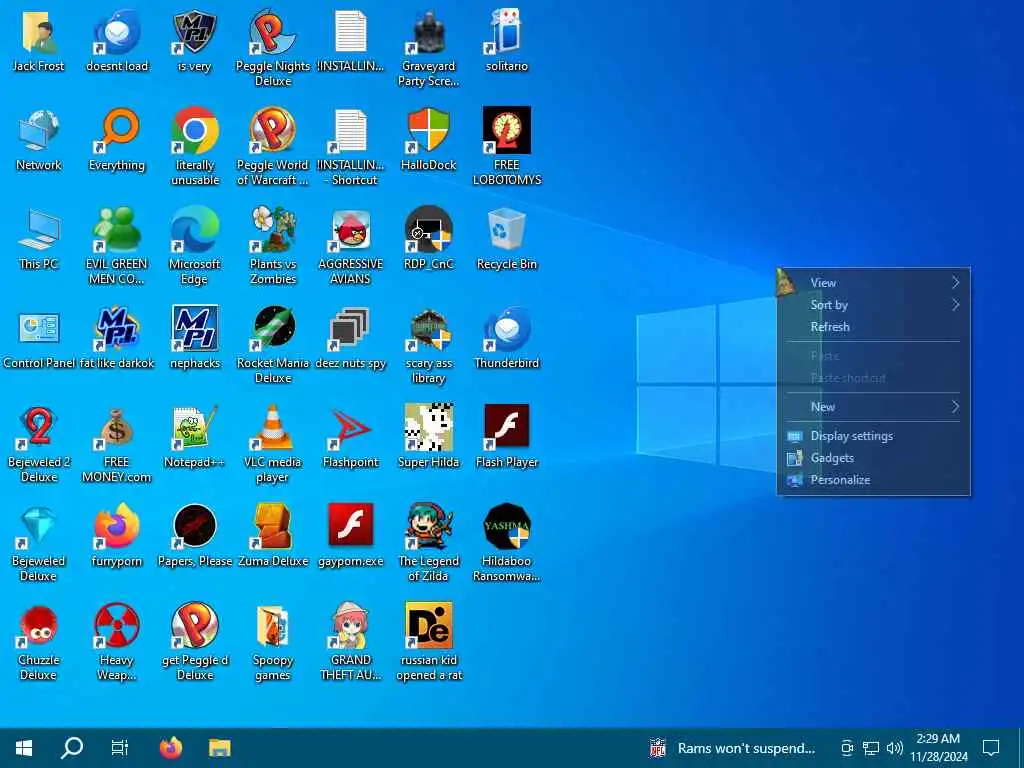Screen dimensions: 1024x768
Task: Select Chuzzle Deluxe icon
Action: (39, 626)
